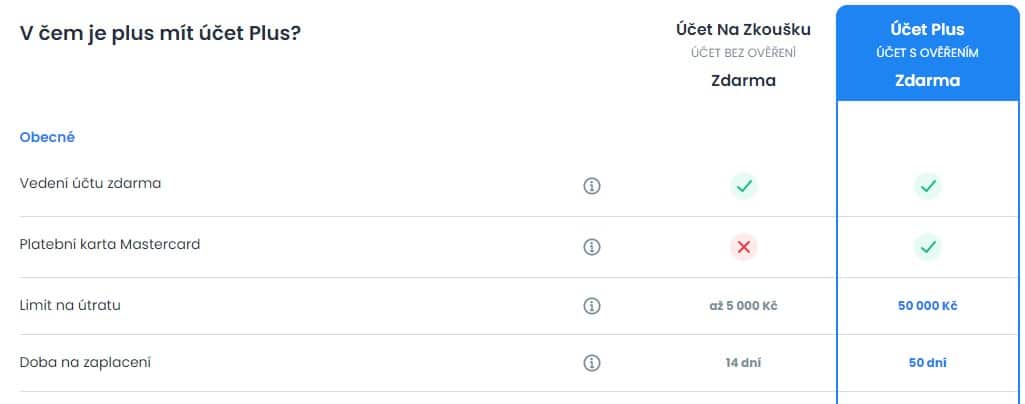Click the Limit na útratu row label
The image size is (1025, 404).
click(x=70, y=305)
